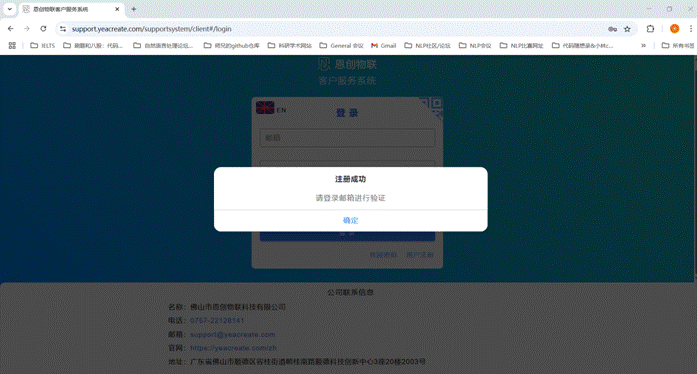Open the 所有书签 all bookmarks folder
Screen dimensions: 697x374
(x=678, y=45)
